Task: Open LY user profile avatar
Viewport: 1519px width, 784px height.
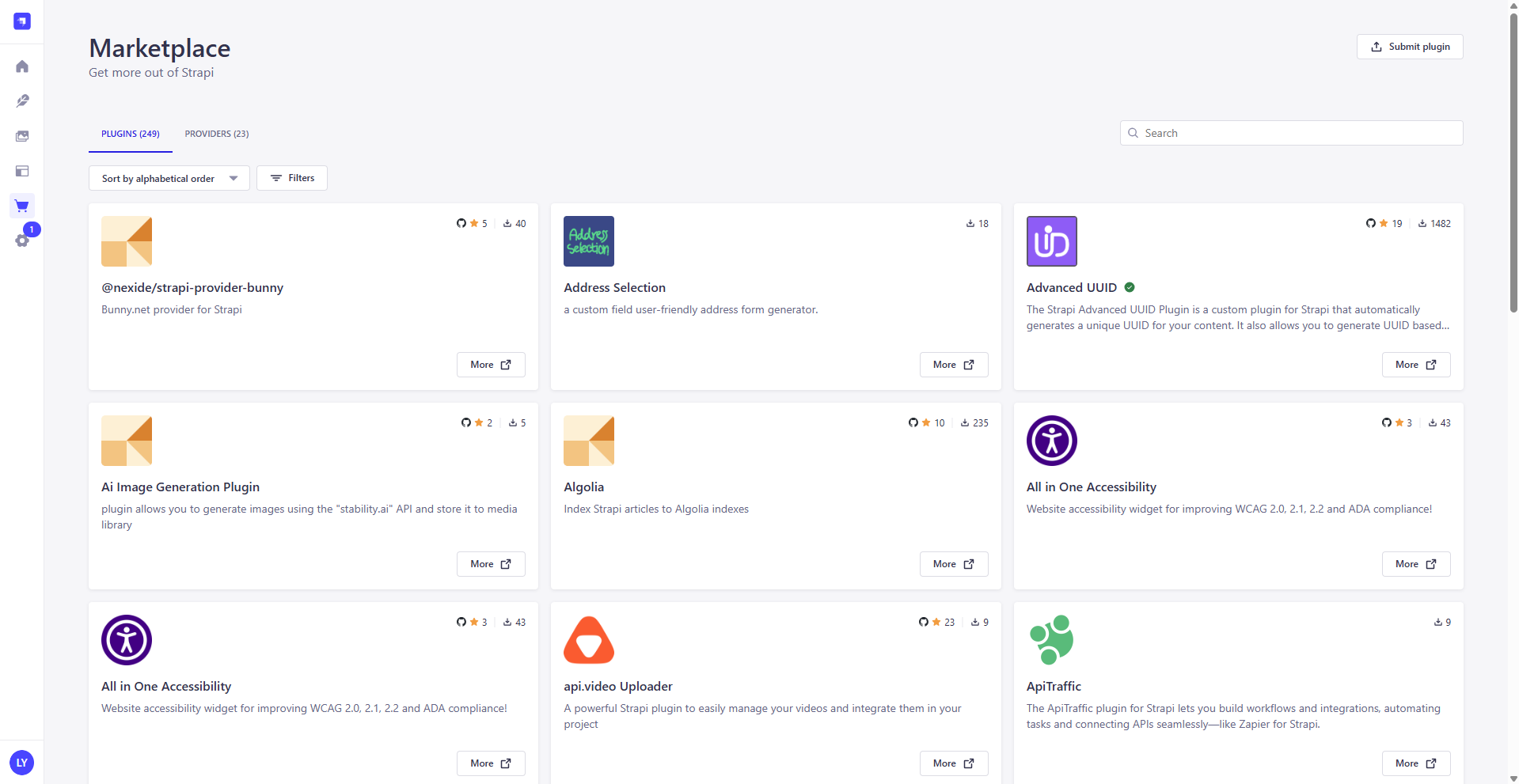Action: (x=22, y=763)
